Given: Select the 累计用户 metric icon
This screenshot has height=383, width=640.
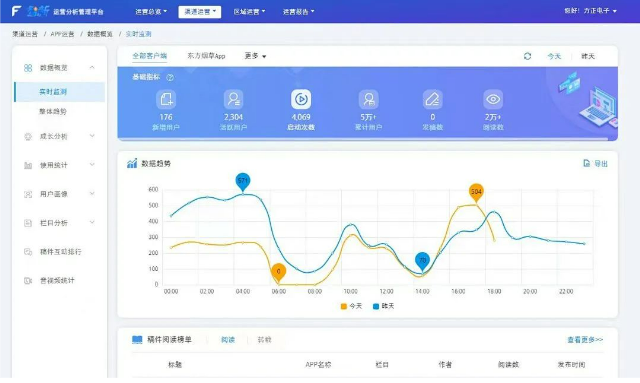Looking at the screenshot, I should coord(369,99).
